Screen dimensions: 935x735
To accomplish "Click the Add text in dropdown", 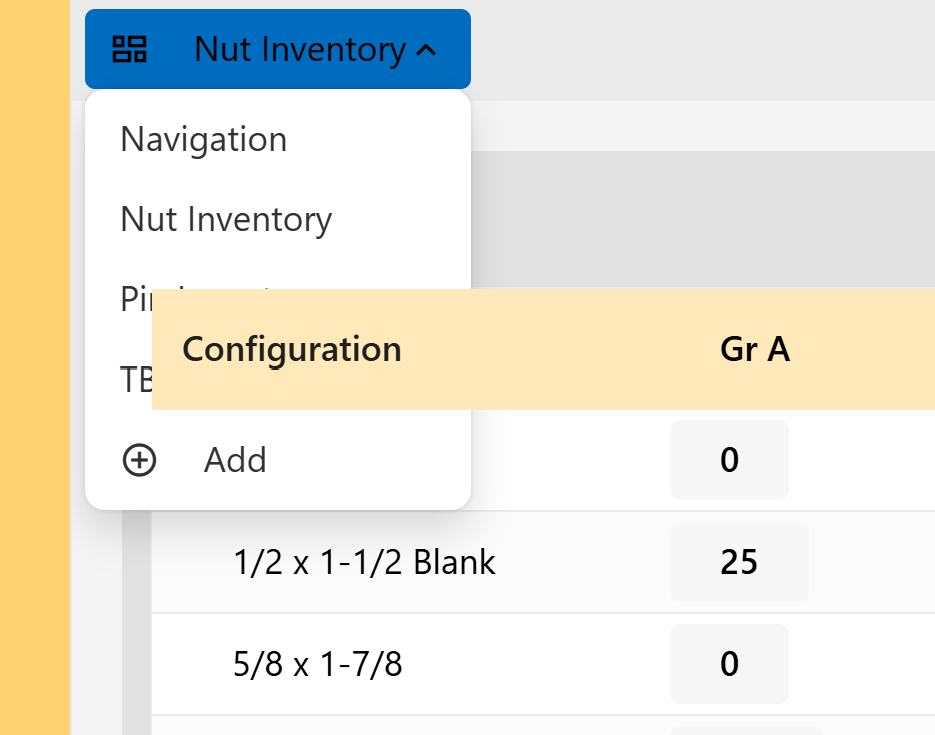I will pos(235,460).
